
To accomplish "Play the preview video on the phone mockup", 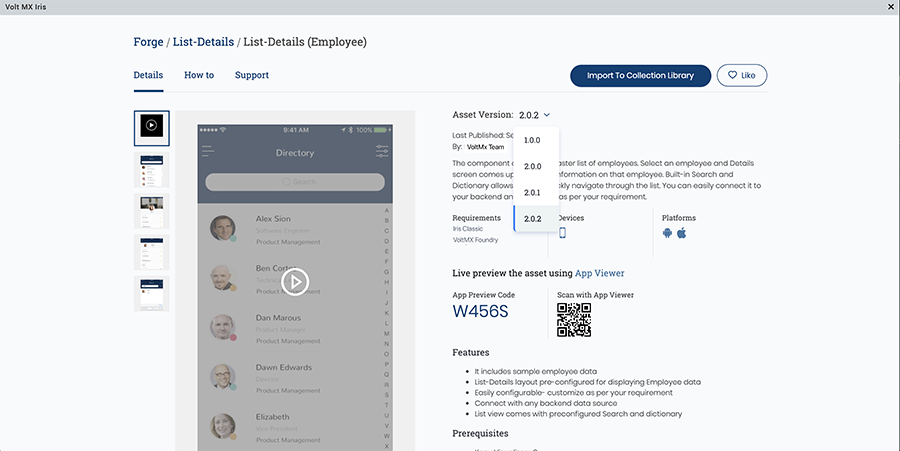I will pos(294,283).
